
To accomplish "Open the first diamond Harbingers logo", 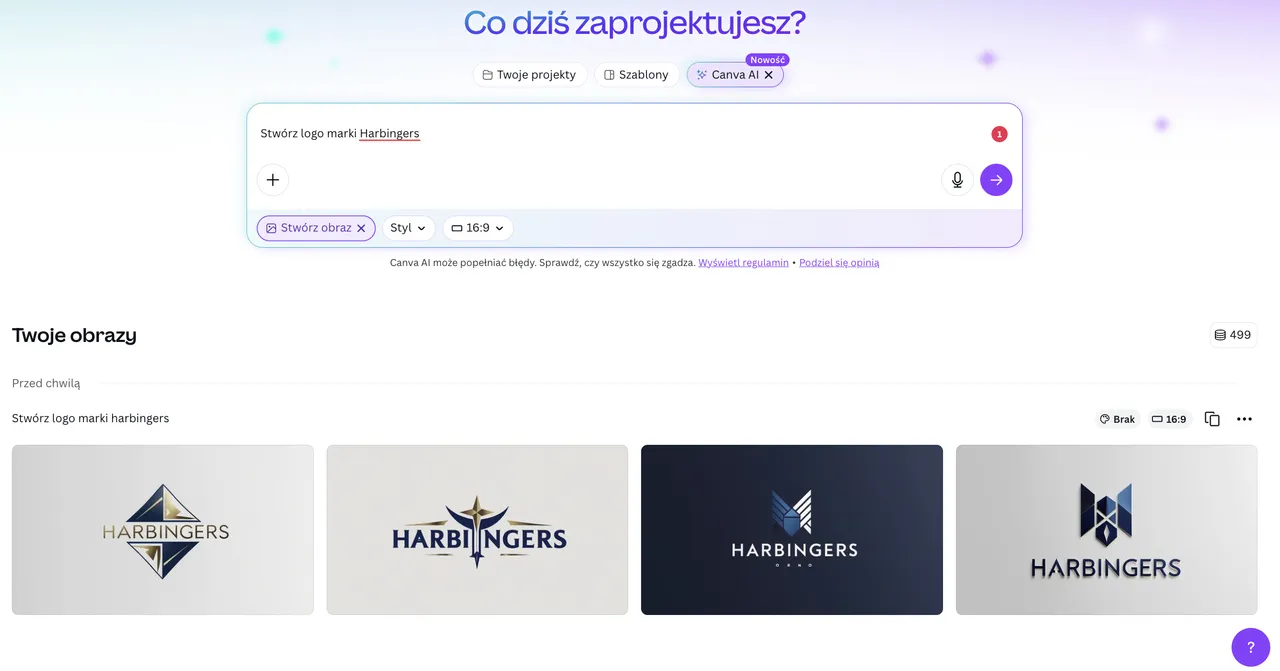I will pyautogui.click(x=162, y=530).
